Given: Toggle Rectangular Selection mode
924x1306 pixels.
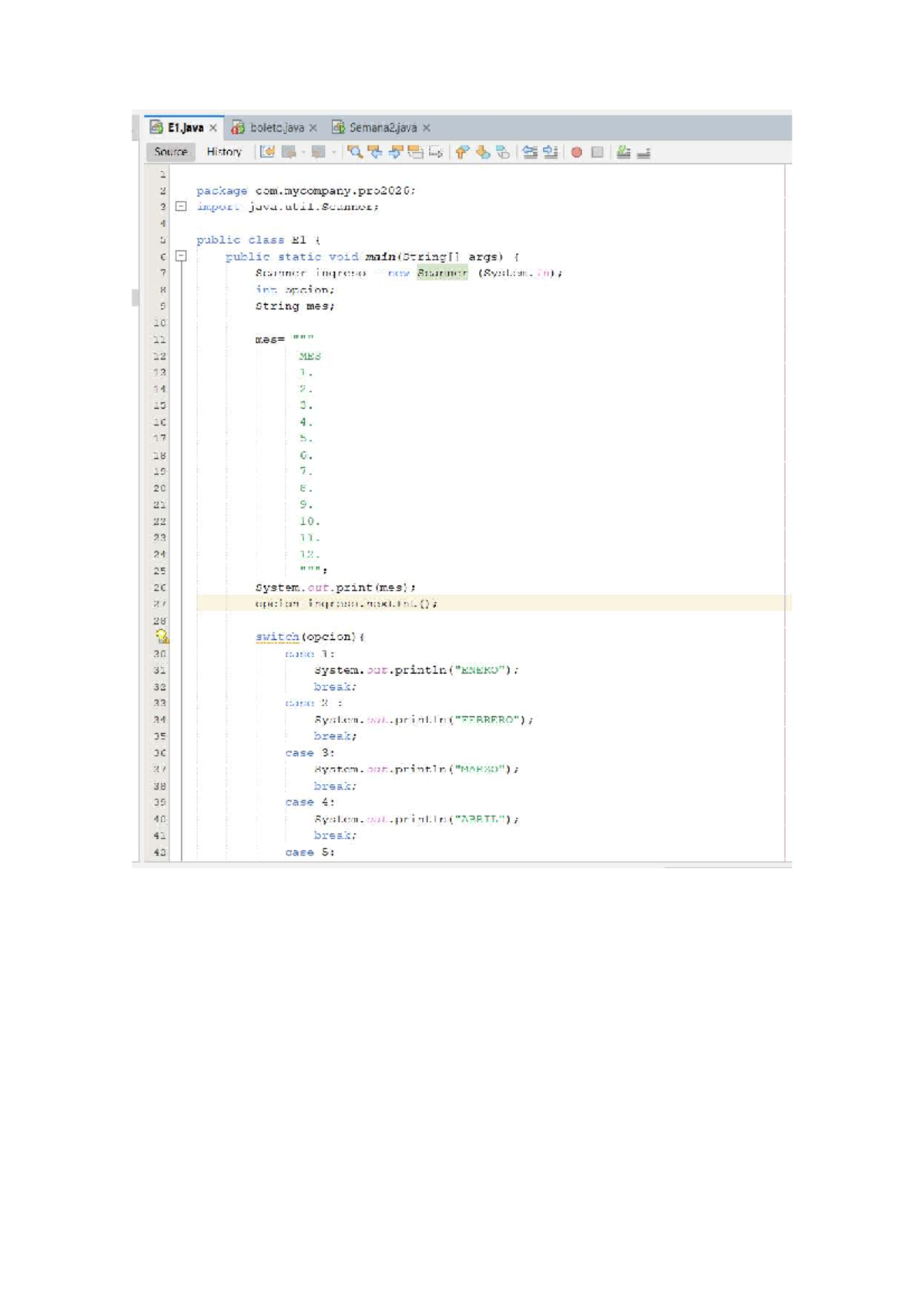Looking at the screenshot, I should 436,152.
